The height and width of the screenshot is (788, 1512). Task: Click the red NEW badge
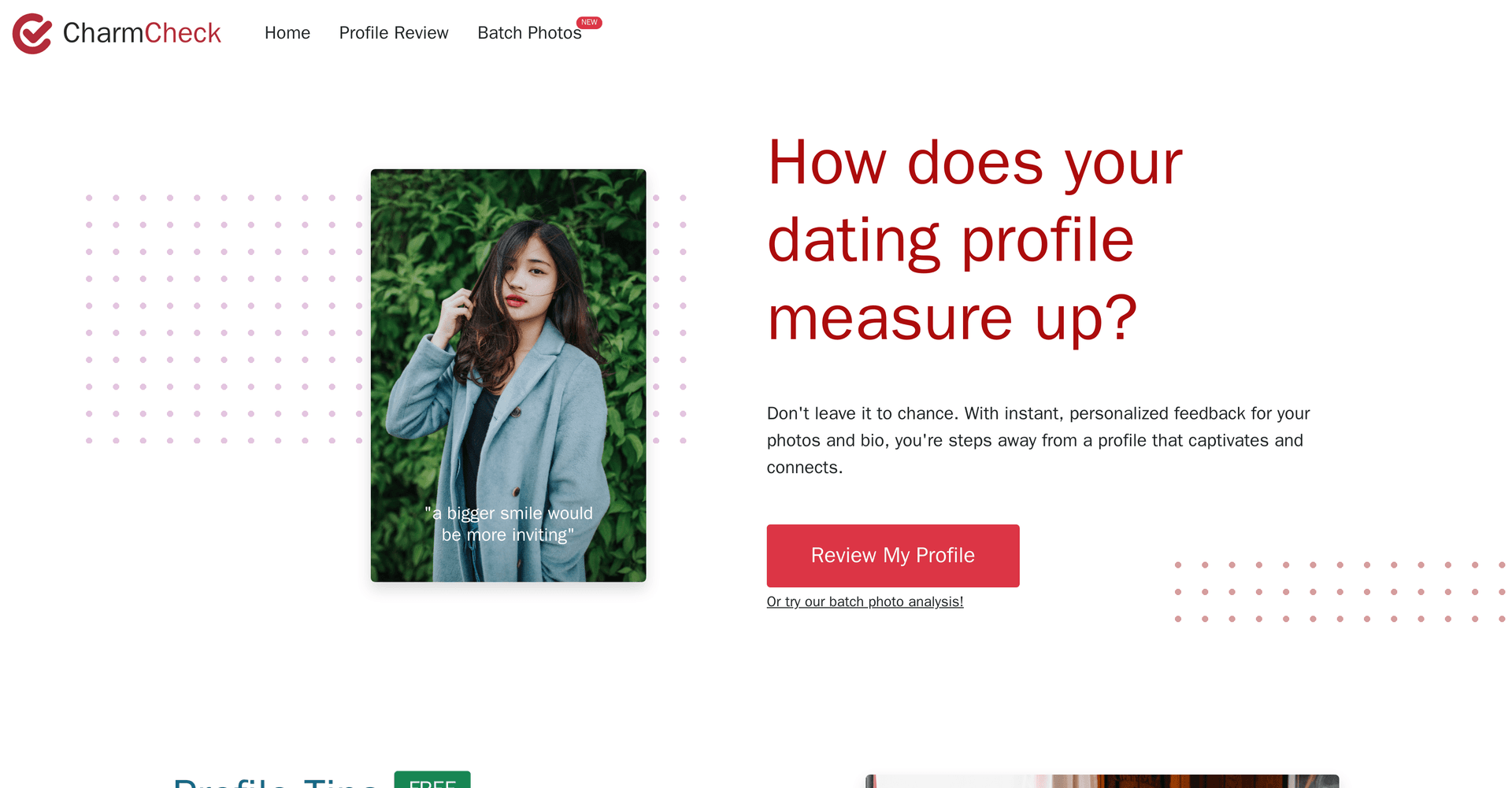tap(589, 22)
